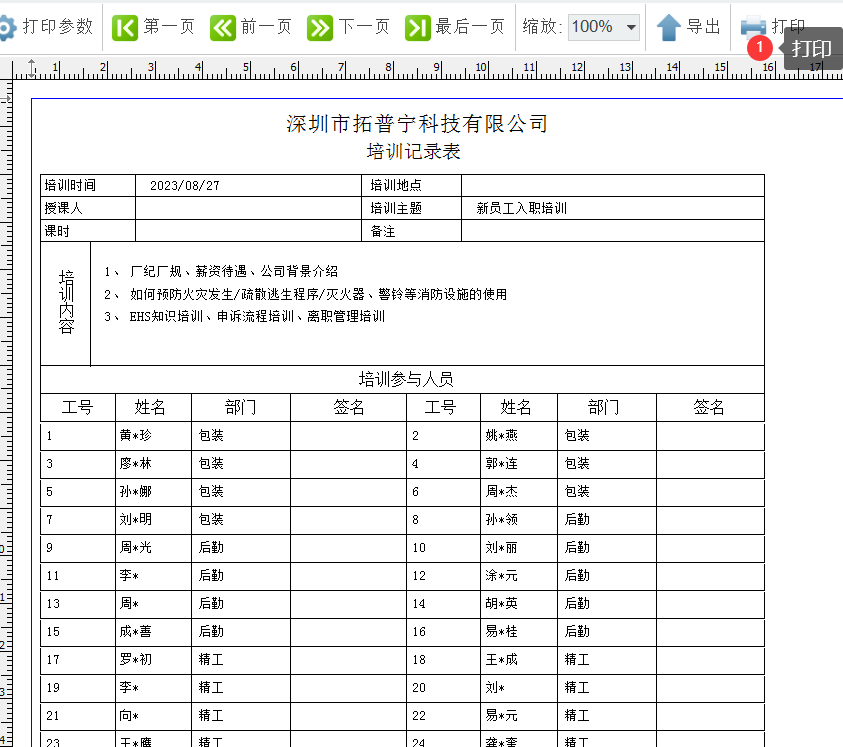Click the arrow marker on the left ruler

[x=6, y=98]
